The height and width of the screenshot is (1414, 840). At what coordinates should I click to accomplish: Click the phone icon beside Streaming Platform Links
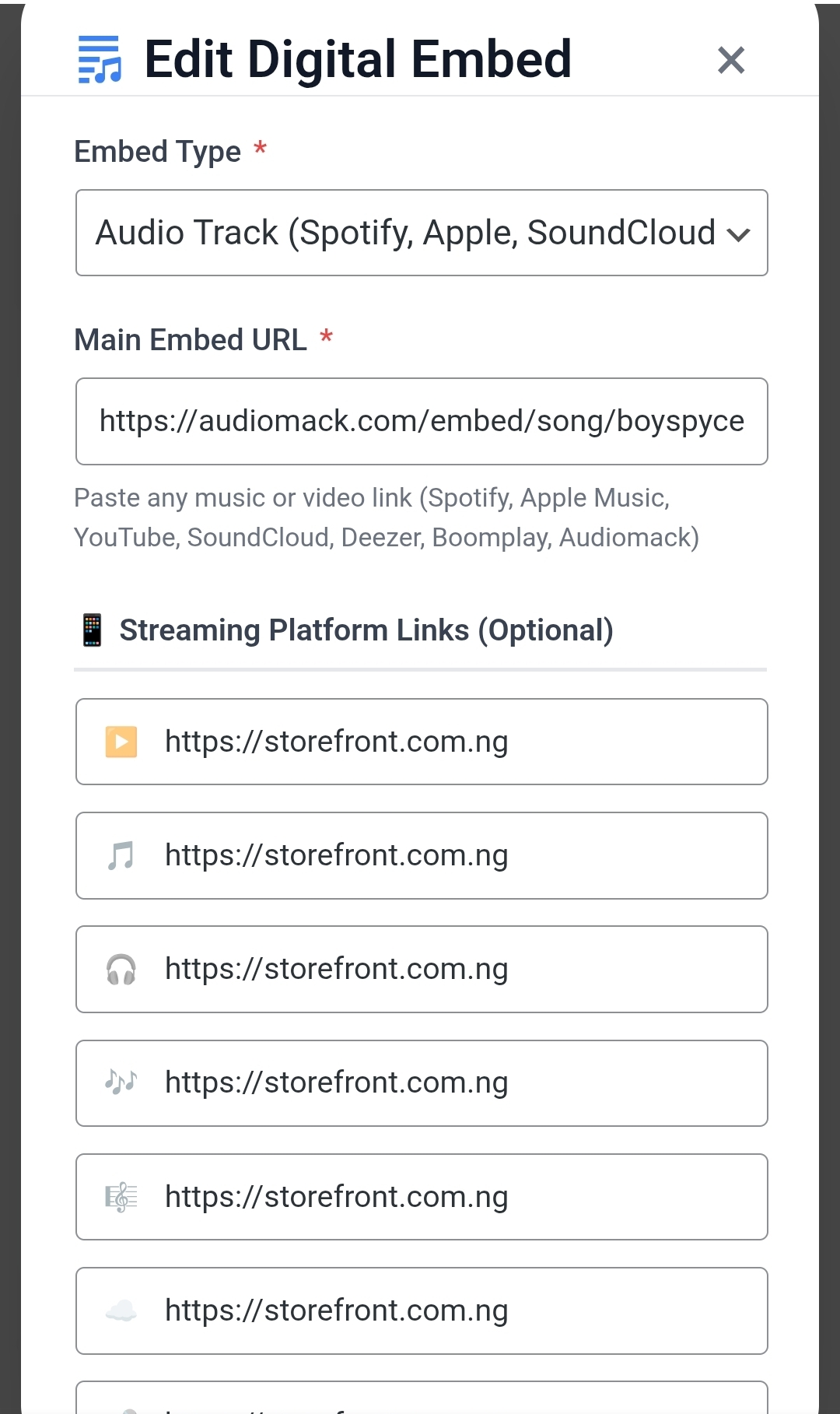click(91, 630)
